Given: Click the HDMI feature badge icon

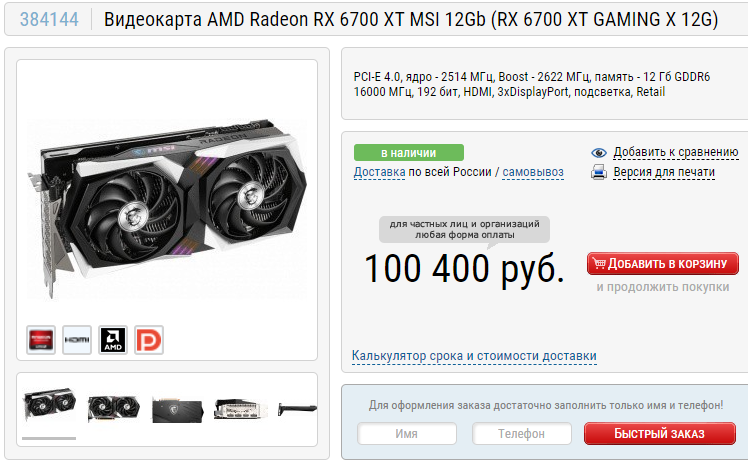Looking at the screenshot, I should coord(77,340).
